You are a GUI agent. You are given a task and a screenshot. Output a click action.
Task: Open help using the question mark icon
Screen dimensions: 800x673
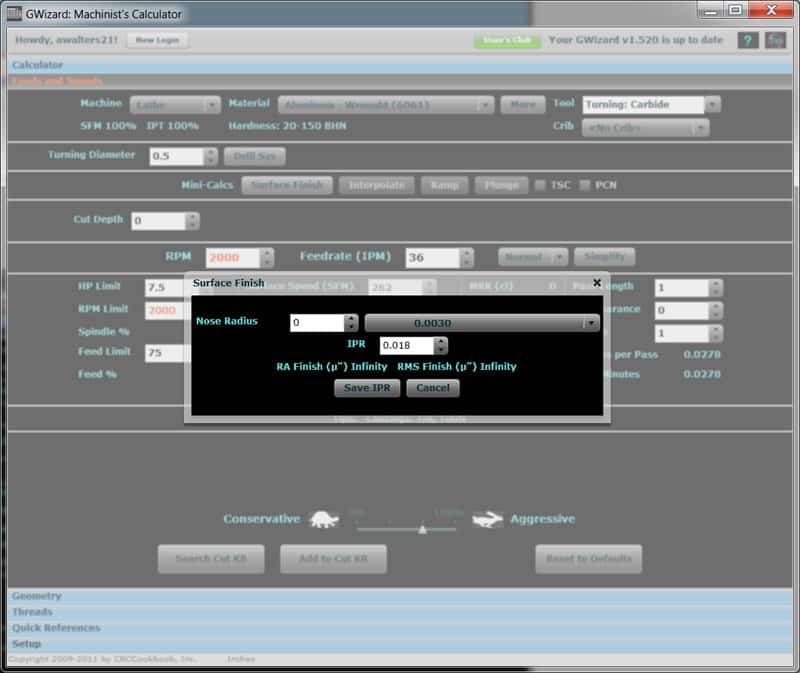(747, 39)
